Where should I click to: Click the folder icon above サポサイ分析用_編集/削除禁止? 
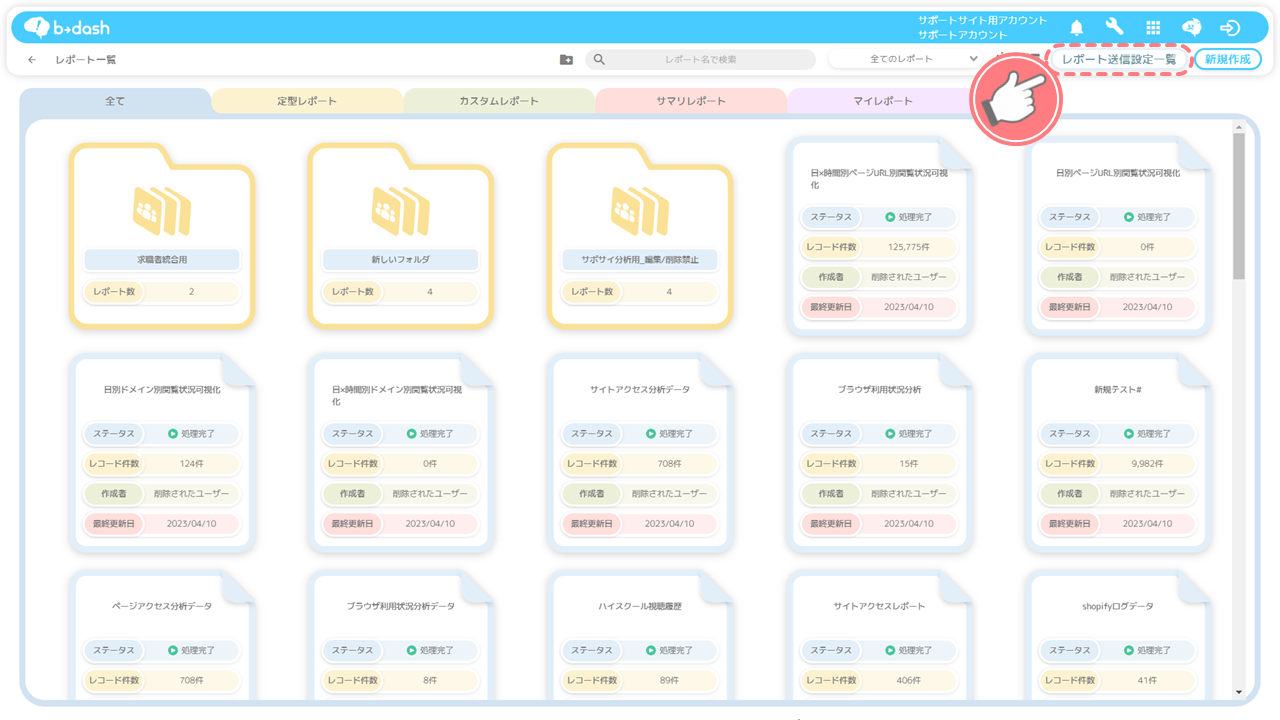[x=640, y=211]
